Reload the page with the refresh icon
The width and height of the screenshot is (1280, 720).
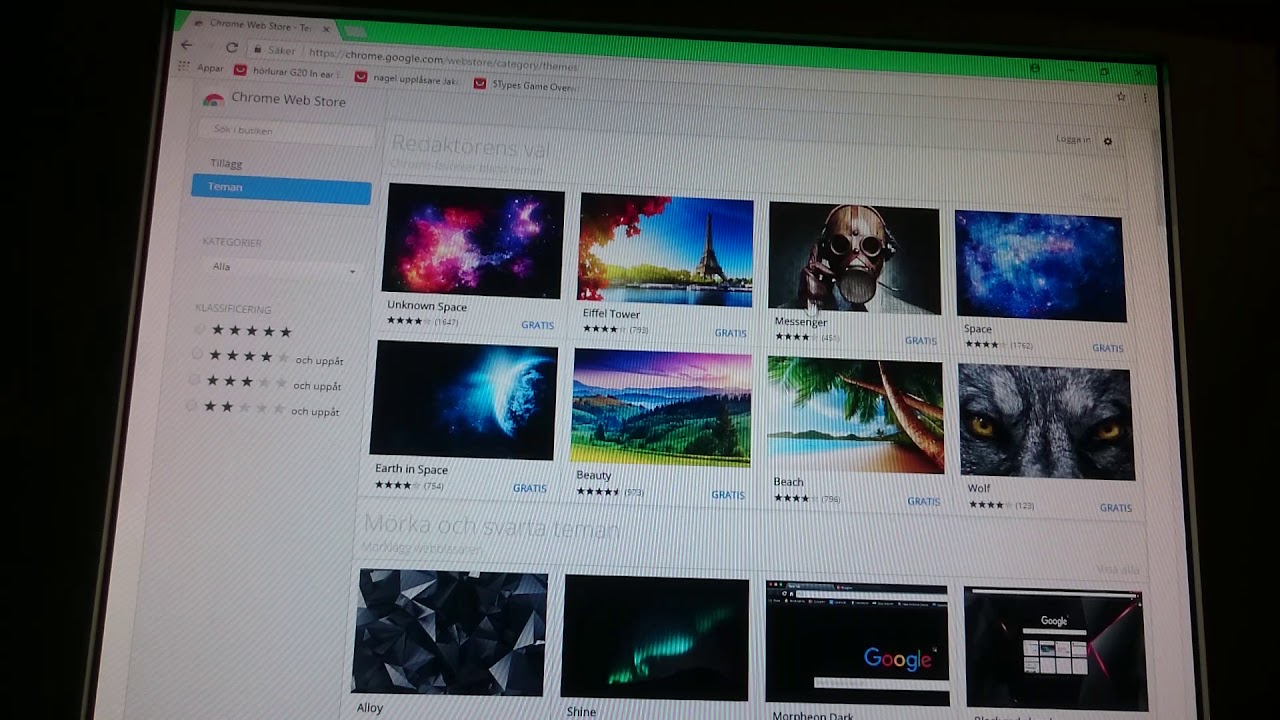click(x=232, y=47)
